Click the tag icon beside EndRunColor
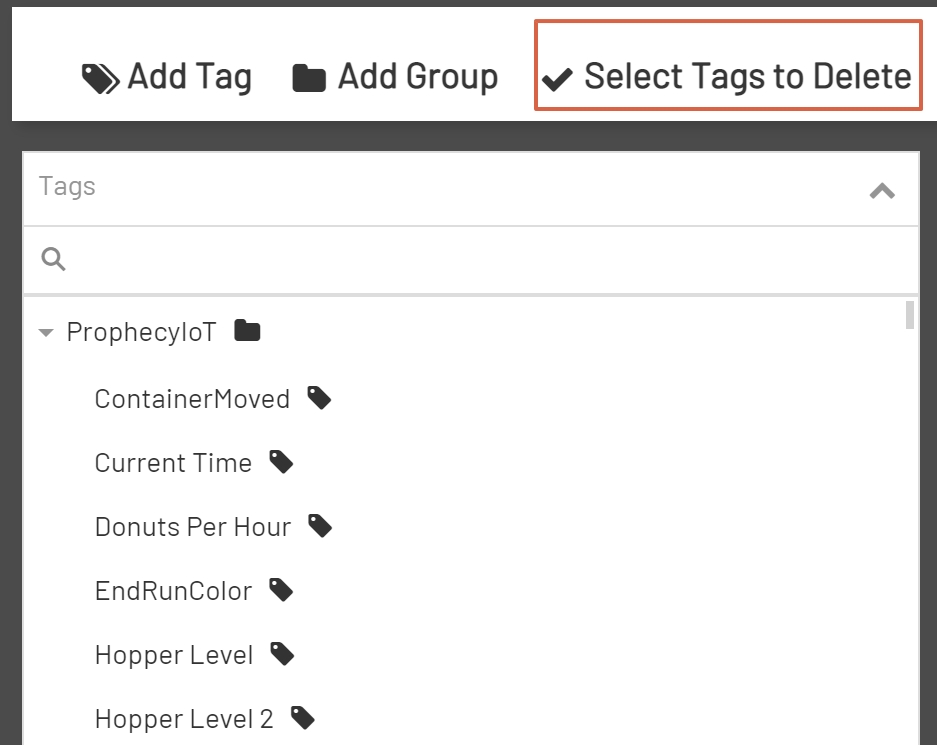 281,589
